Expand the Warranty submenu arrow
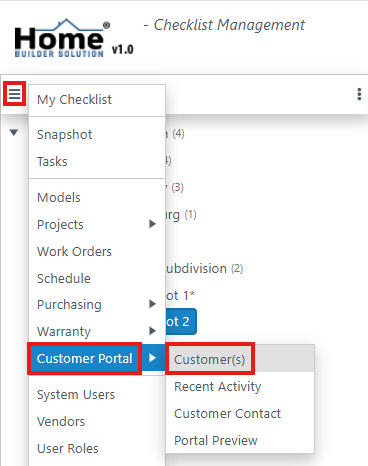The image size is (368, 466). pyautogui.click(x=152, y=331)
